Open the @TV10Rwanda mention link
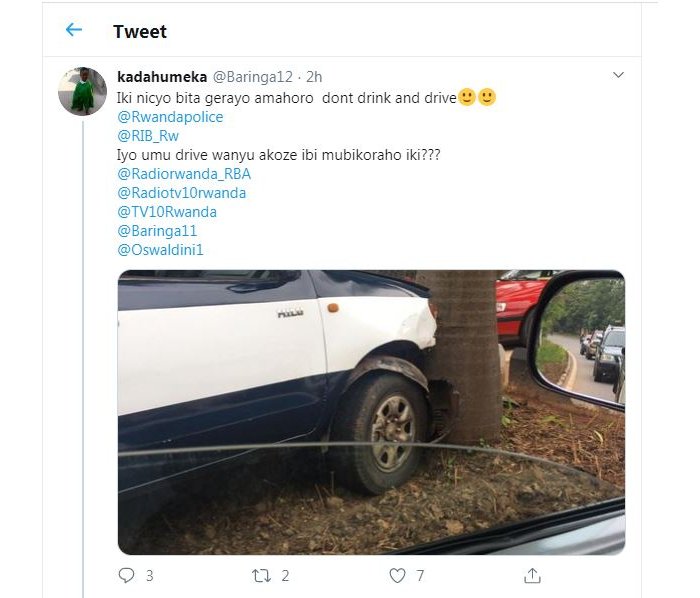 tap(167, 212)
